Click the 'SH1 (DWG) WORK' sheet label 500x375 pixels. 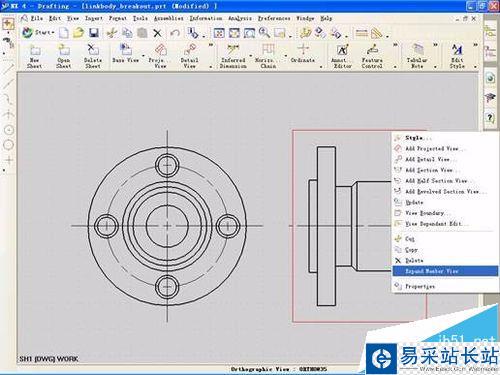pos(48,359)
